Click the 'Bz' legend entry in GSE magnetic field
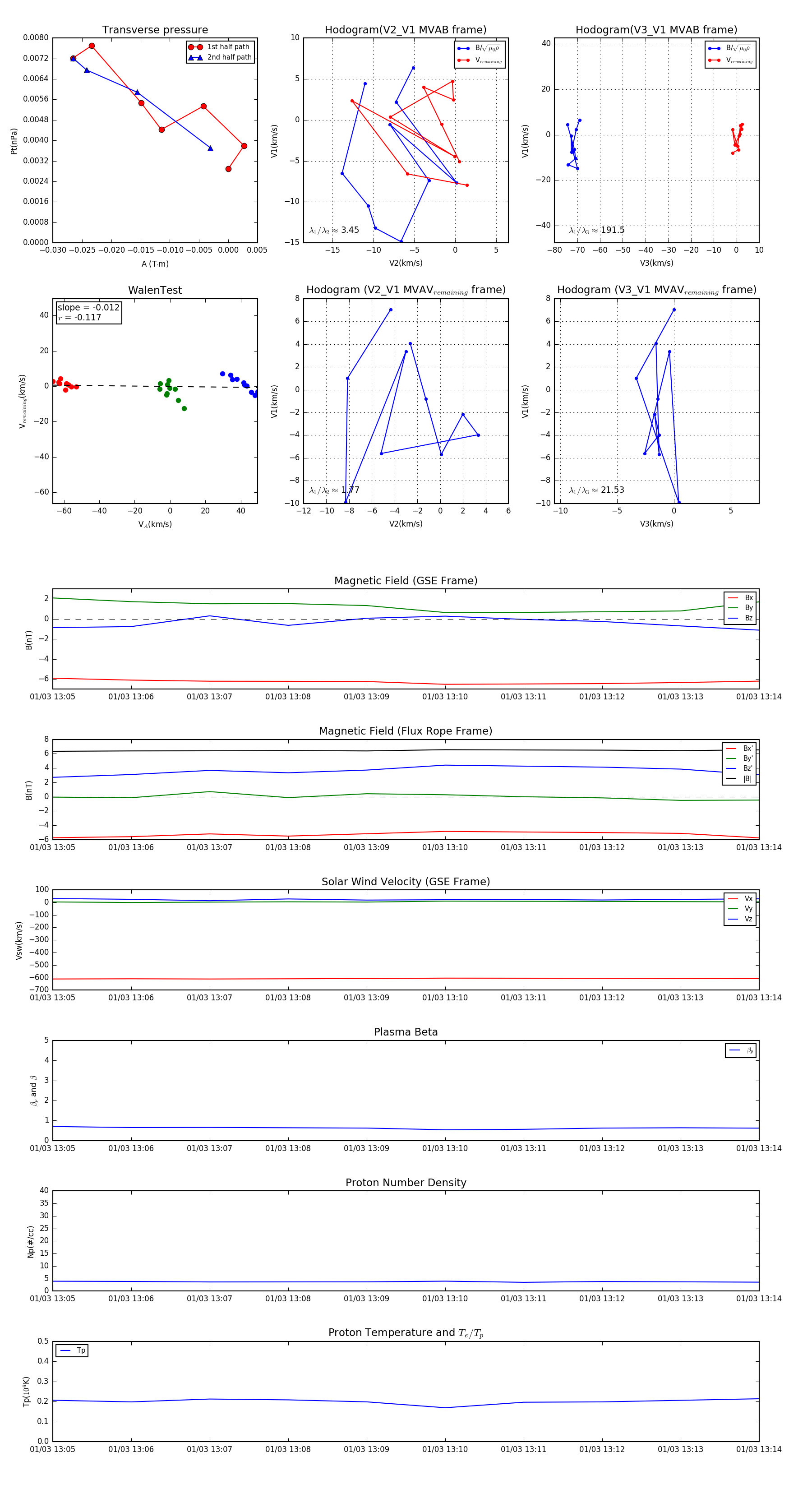Image resolution: width=812 pixels, height=1489 pixels. [740, 618]
